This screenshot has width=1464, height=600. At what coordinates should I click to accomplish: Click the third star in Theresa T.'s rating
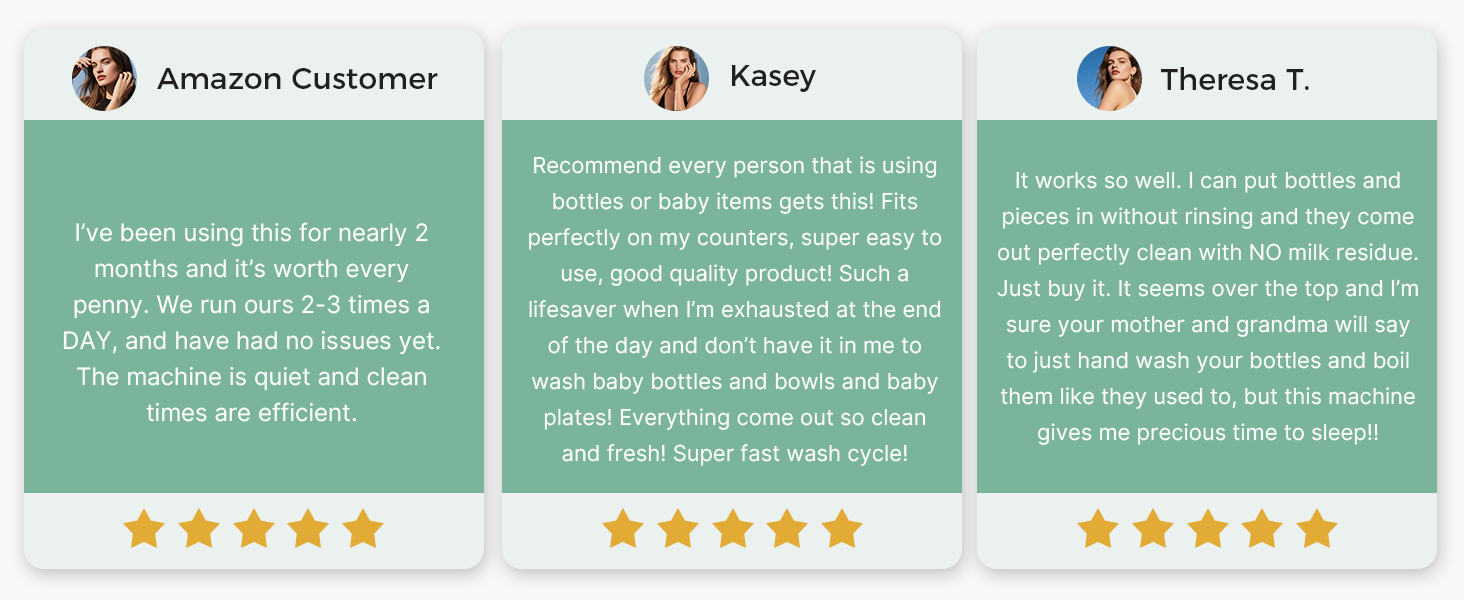[x=1207, y=529]
